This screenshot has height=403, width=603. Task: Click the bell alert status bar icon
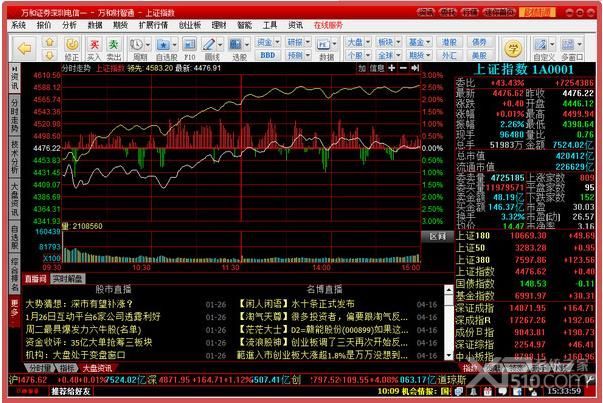coord(474,391)
